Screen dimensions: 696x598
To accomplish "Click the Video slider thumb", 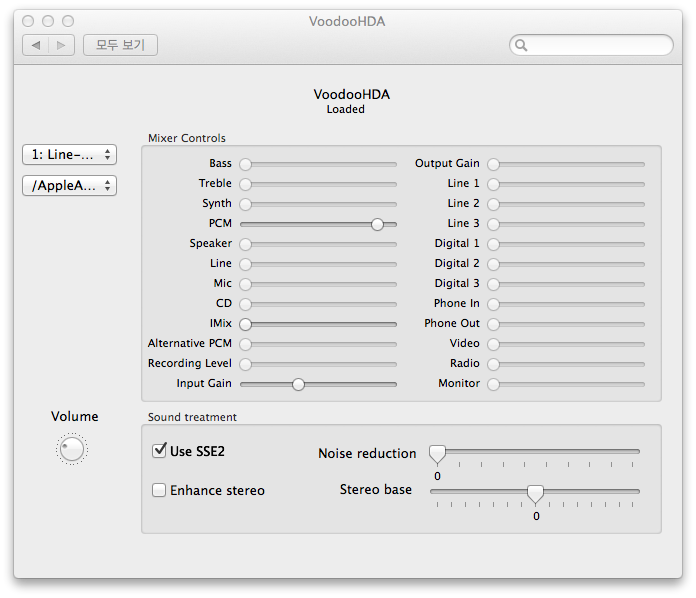I will tap(493, 344).
